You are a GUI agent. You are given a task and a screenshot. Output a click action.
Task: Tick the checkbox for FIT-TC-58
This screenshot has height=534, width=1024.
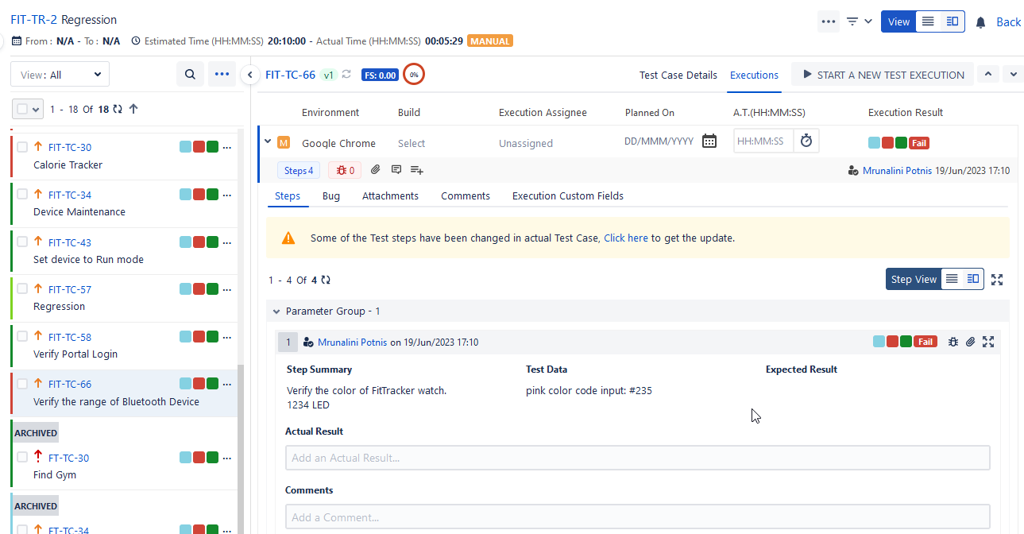pos(22,336)
